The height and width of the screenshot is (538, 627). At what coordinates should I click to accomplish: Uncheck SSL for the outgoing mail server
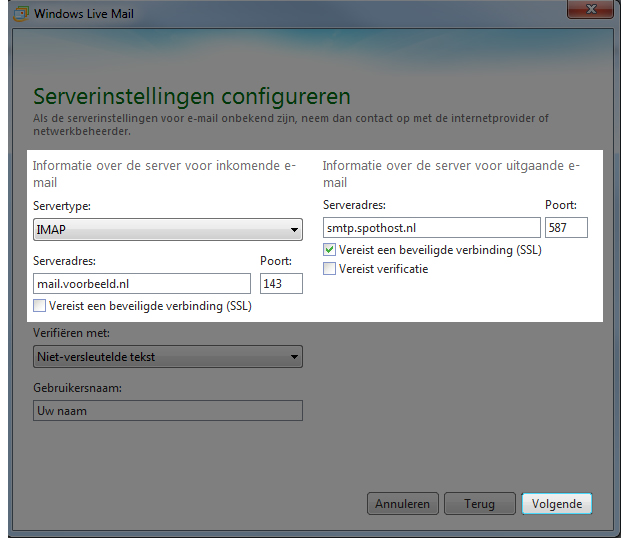[x=329, y=250]
